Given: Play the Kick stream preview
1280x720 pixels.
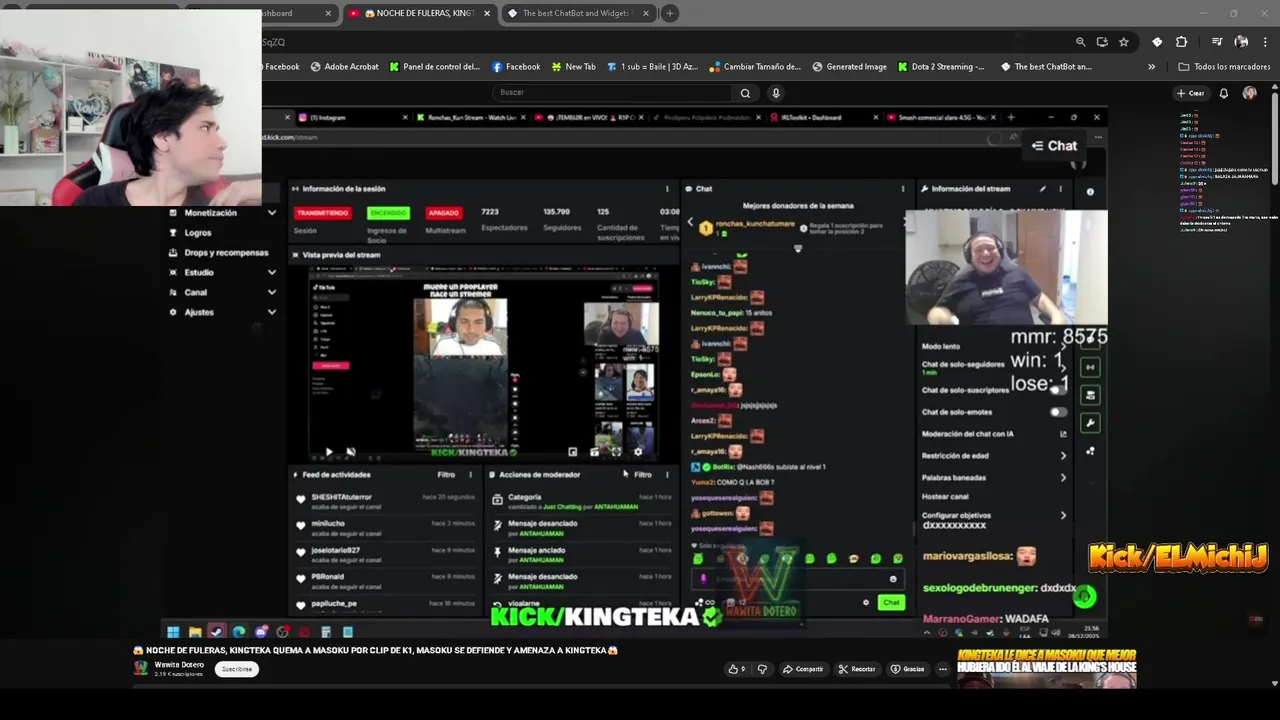Looking at the screenshot, I should pos(329,452).
